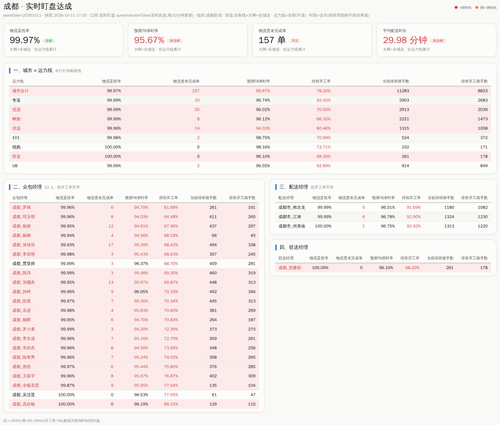Click the 92.90% cell in 配送经理 table
The width and height of the screenshot is (500, 425).
point(413,217)
